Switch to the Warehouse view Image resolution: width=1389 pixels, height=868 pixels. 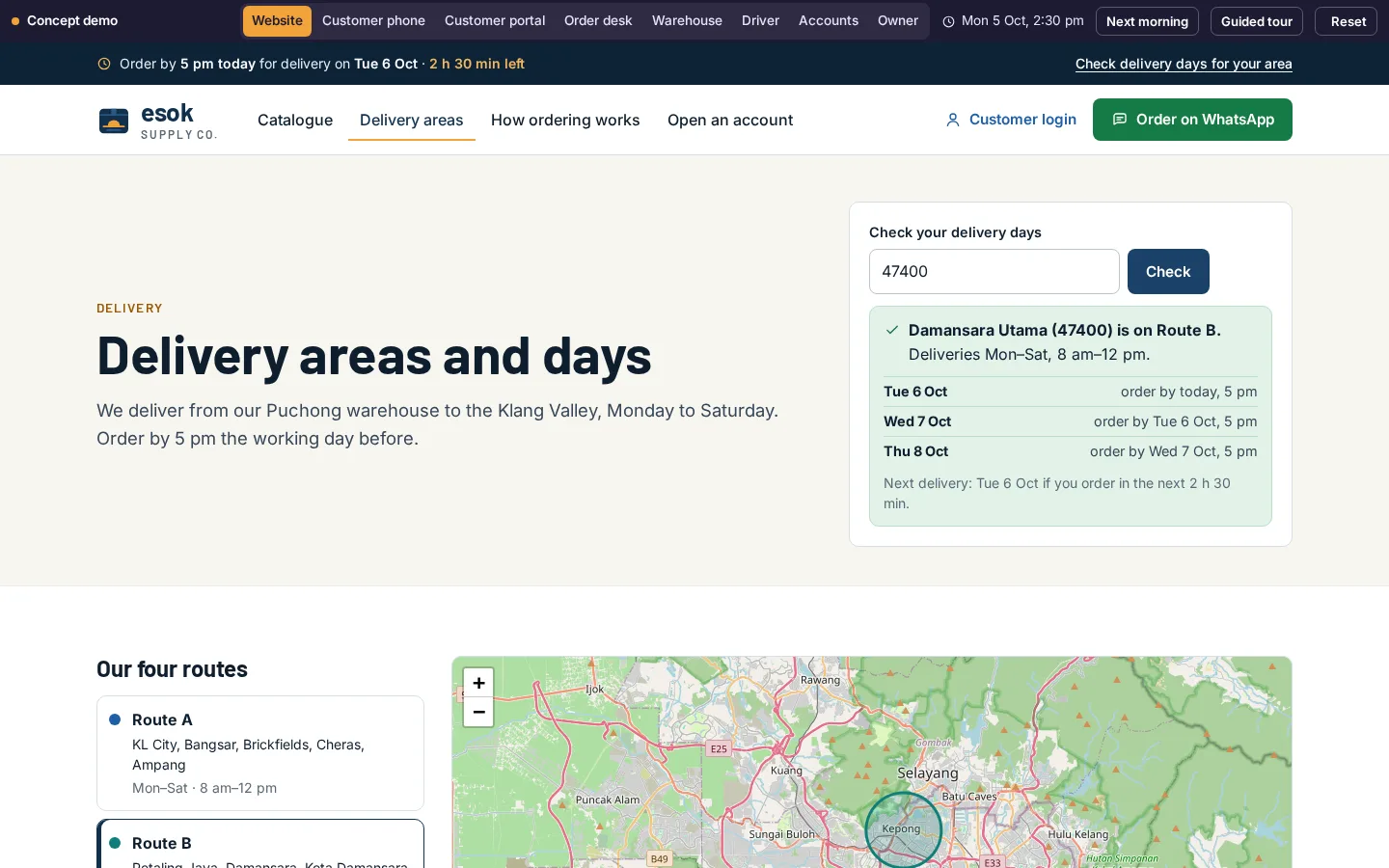687,21
